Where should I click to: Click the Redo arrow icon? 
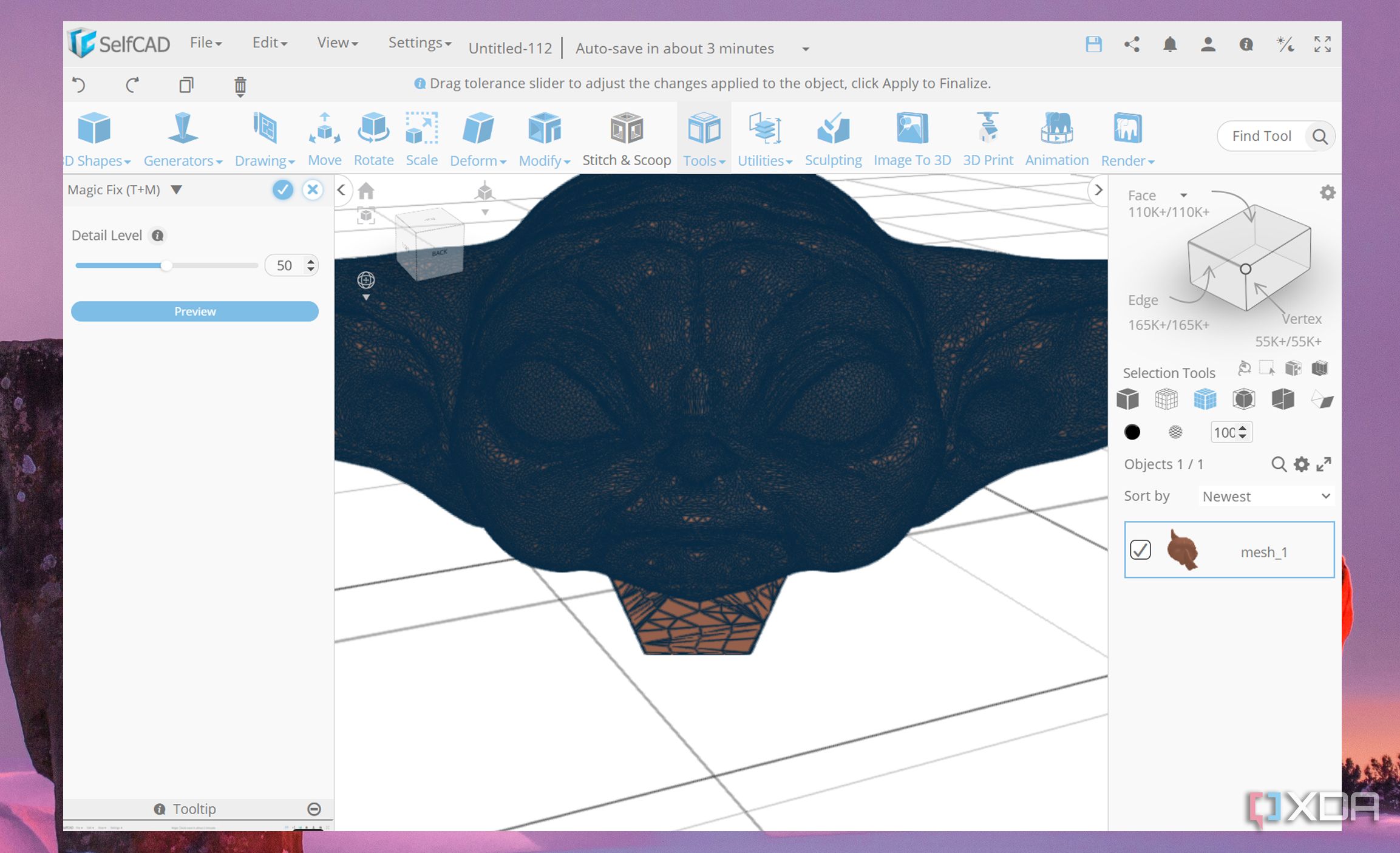132,84
